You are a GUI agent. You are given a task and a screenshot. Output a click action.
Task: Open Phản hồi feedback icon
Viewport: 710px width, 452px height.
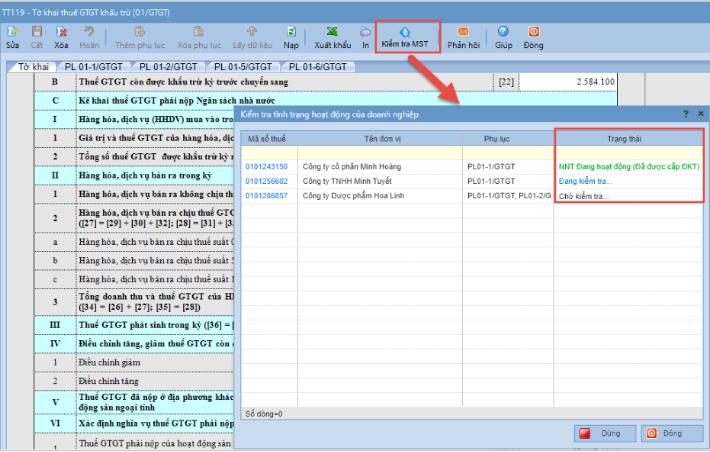click(x=464, y=37)
